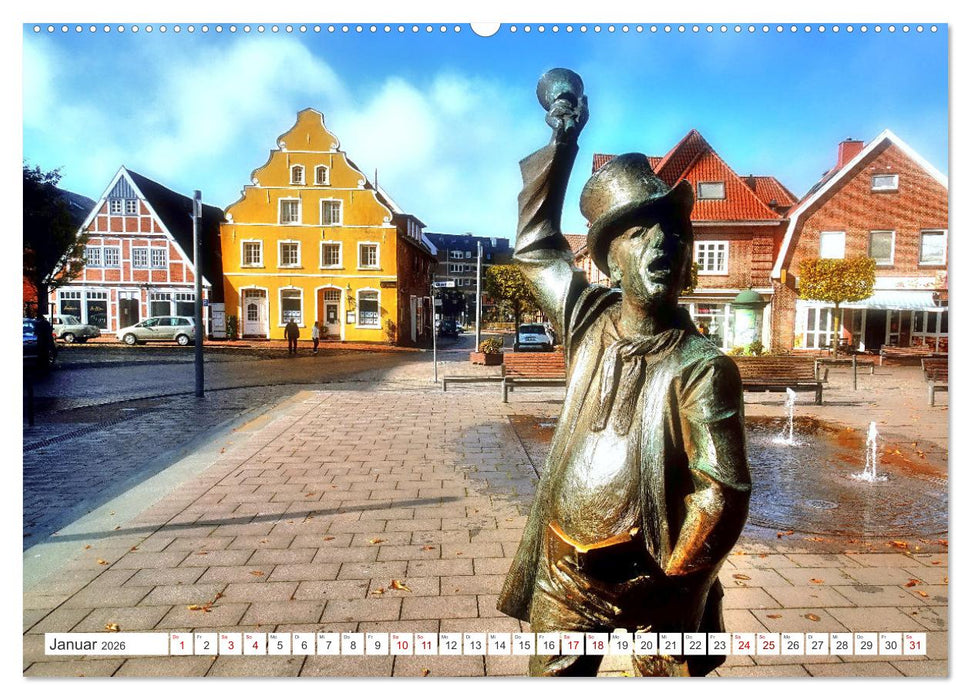
Task: Click the Do weekday abbreviation above date 1
Action: coord(175,637)
